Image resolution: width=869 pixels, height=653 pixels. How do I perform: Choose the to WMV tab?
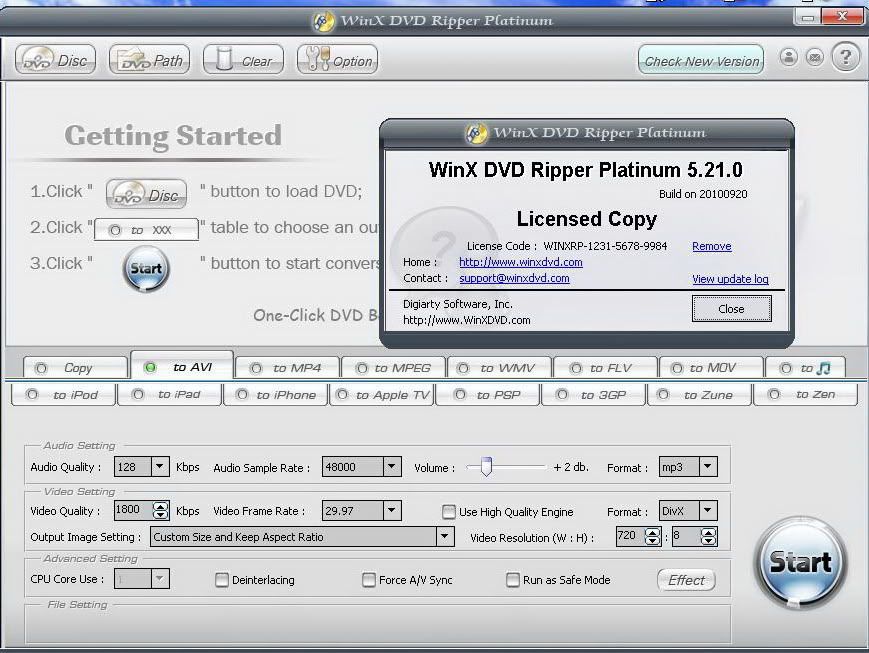click(x=499, y=368)
